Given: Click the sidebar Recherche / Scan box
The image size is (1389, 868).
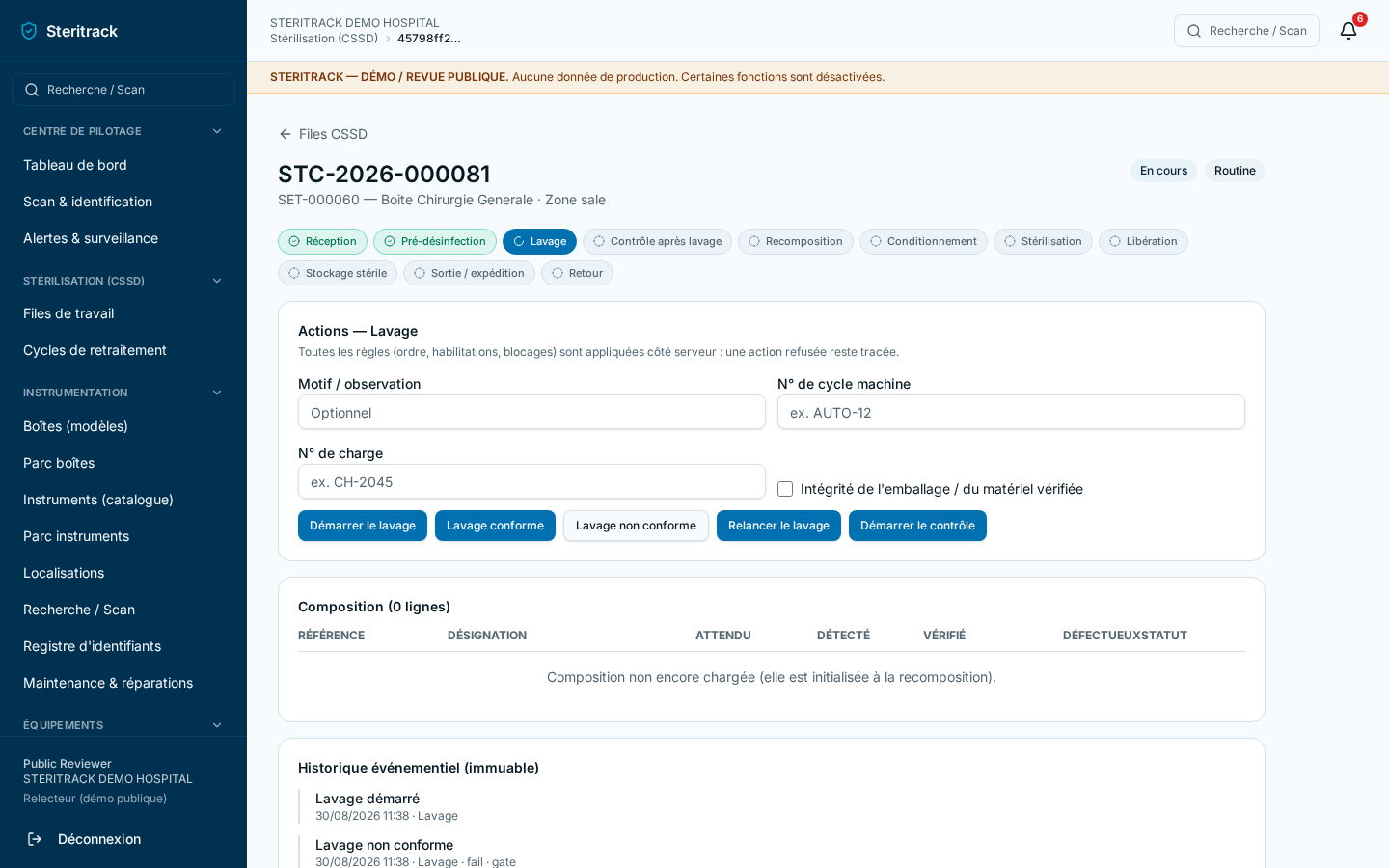Looking at the screenshot, I should click(123, 90).
